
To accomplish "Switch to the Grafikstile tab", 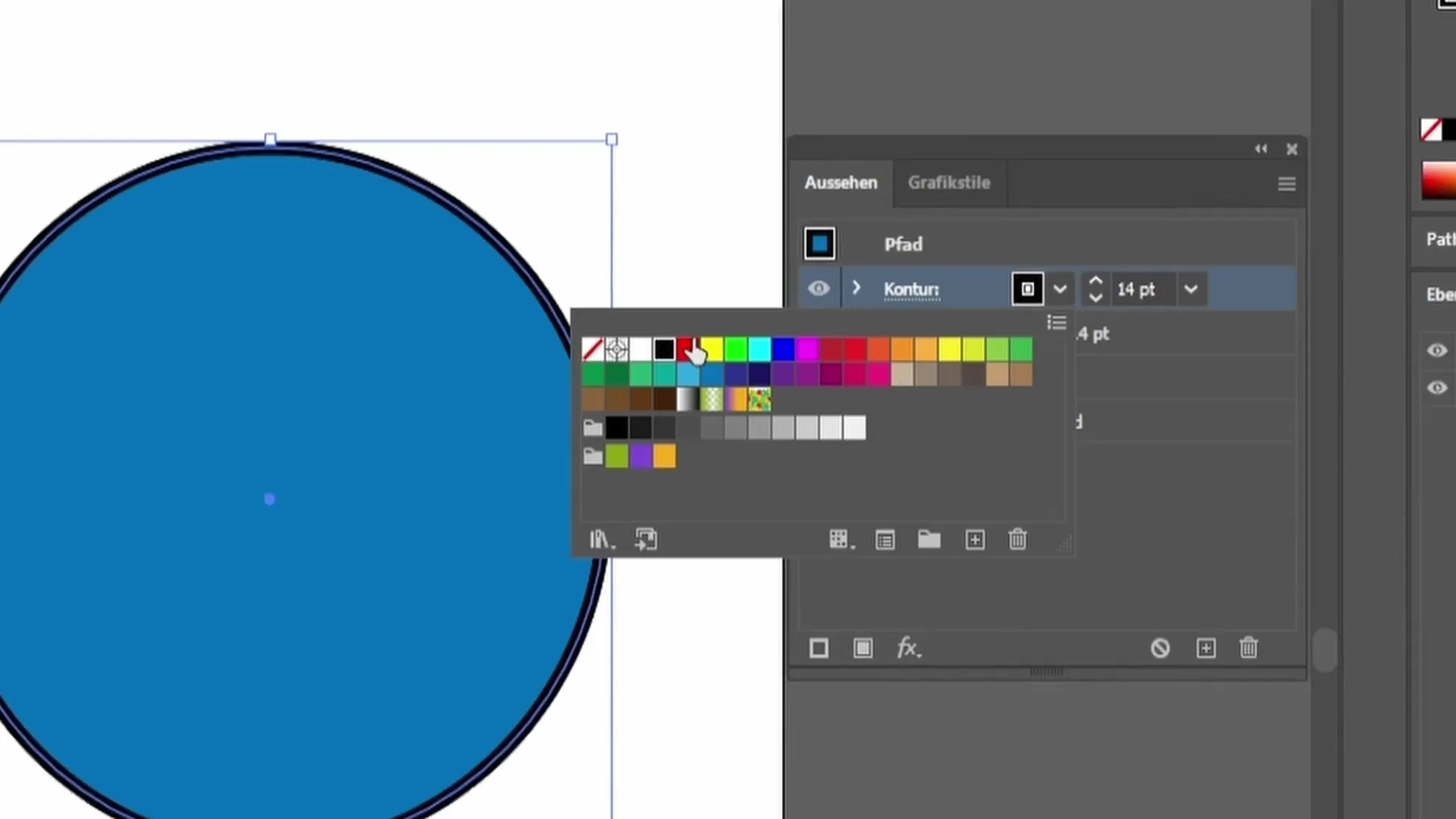I will pyautogui.click(x=948, y=181).
